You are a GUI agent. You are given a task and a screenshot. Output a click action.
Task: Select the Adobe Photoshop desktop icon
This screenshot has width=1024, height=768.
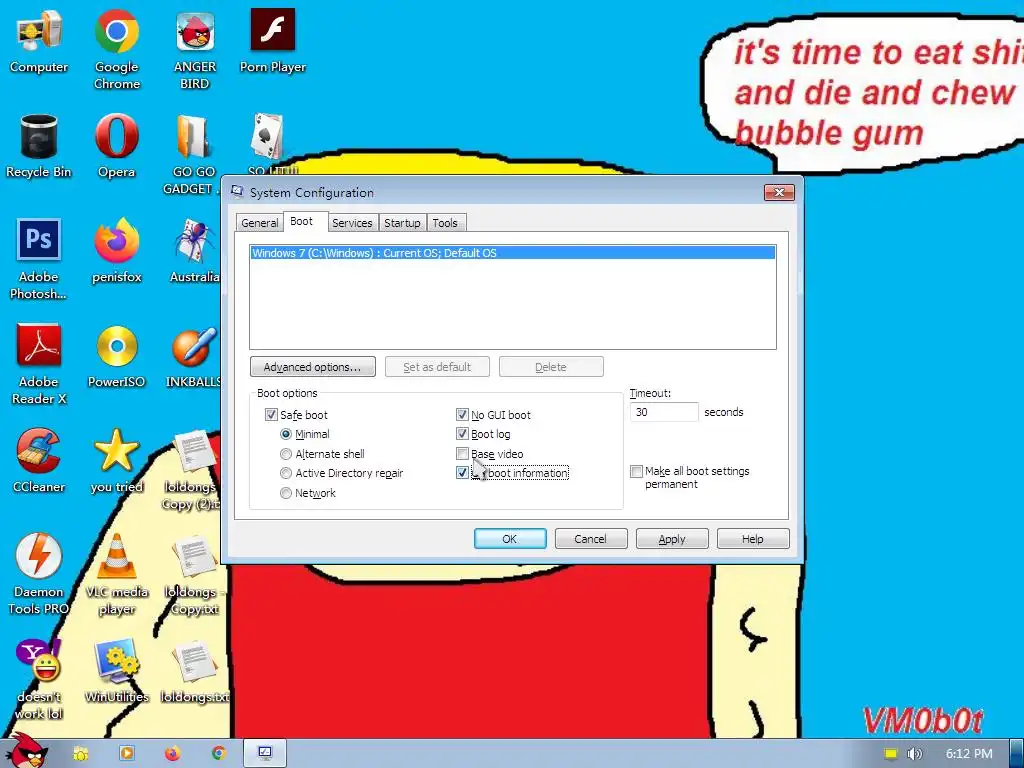click(x=39, y=259)
